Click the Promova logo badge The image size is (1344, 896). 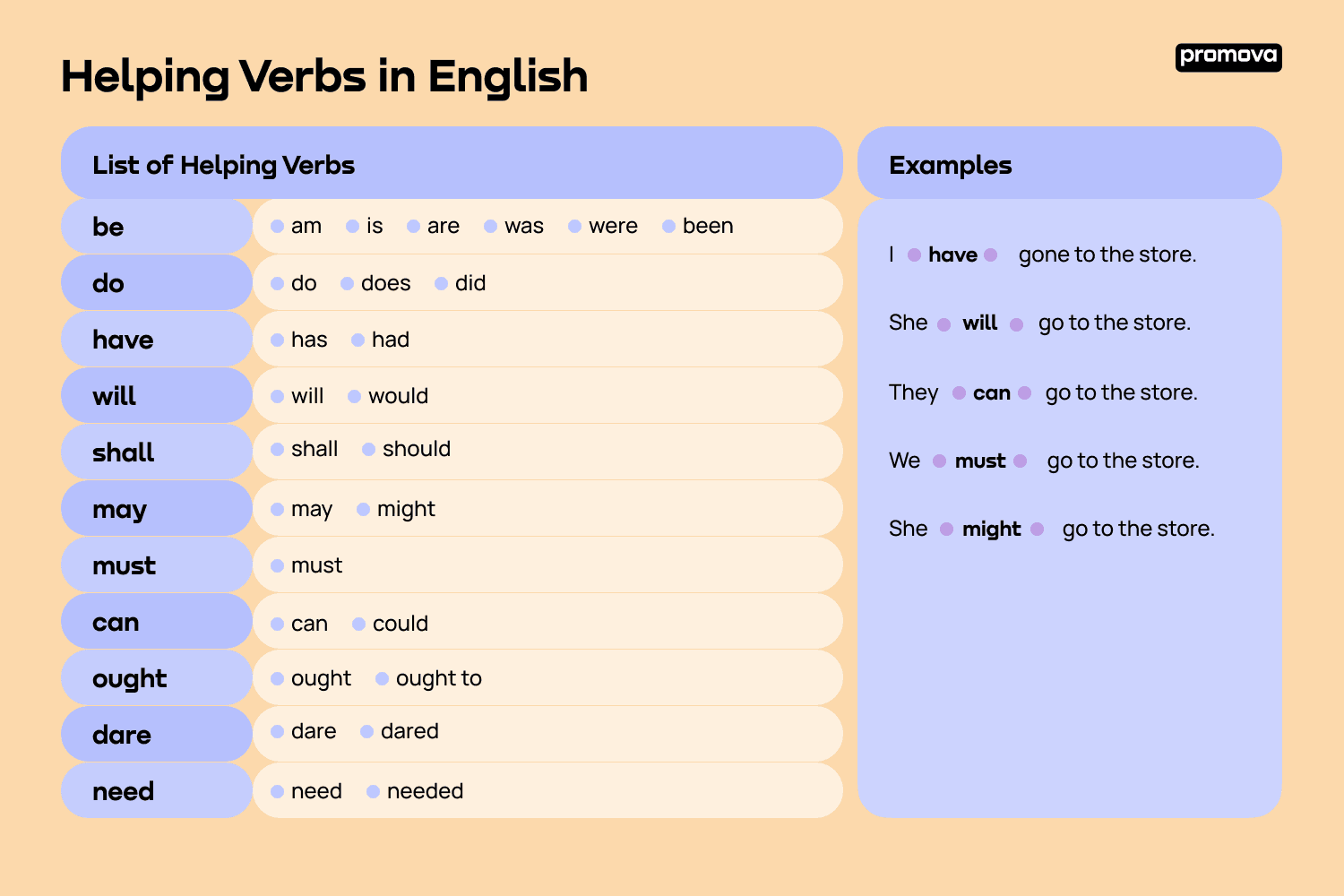point(1228,56)
